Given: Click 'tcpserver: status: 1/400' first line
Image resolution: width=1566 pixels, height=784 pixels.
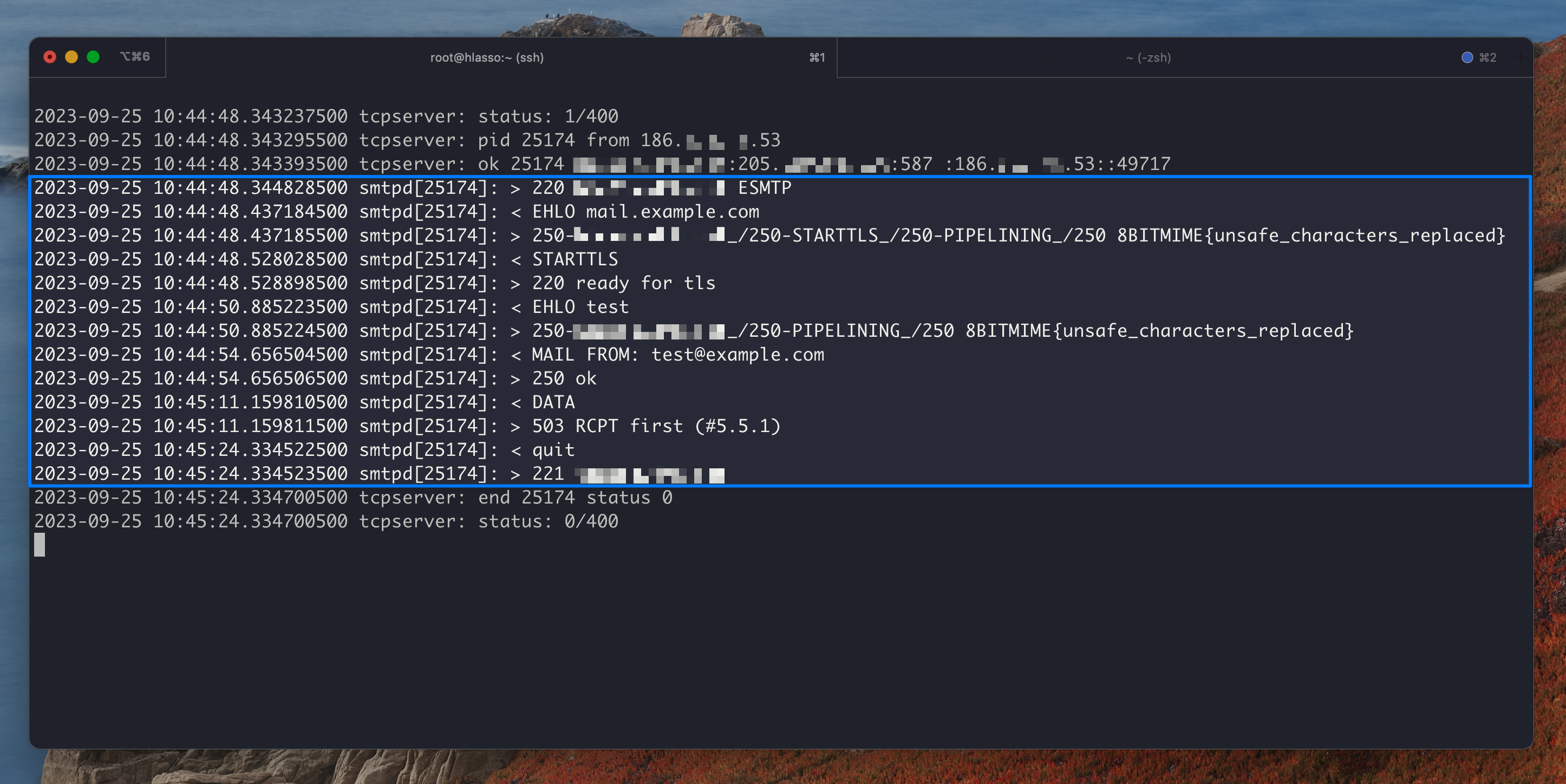Looking at the screenshot, I should pos(488,116).
